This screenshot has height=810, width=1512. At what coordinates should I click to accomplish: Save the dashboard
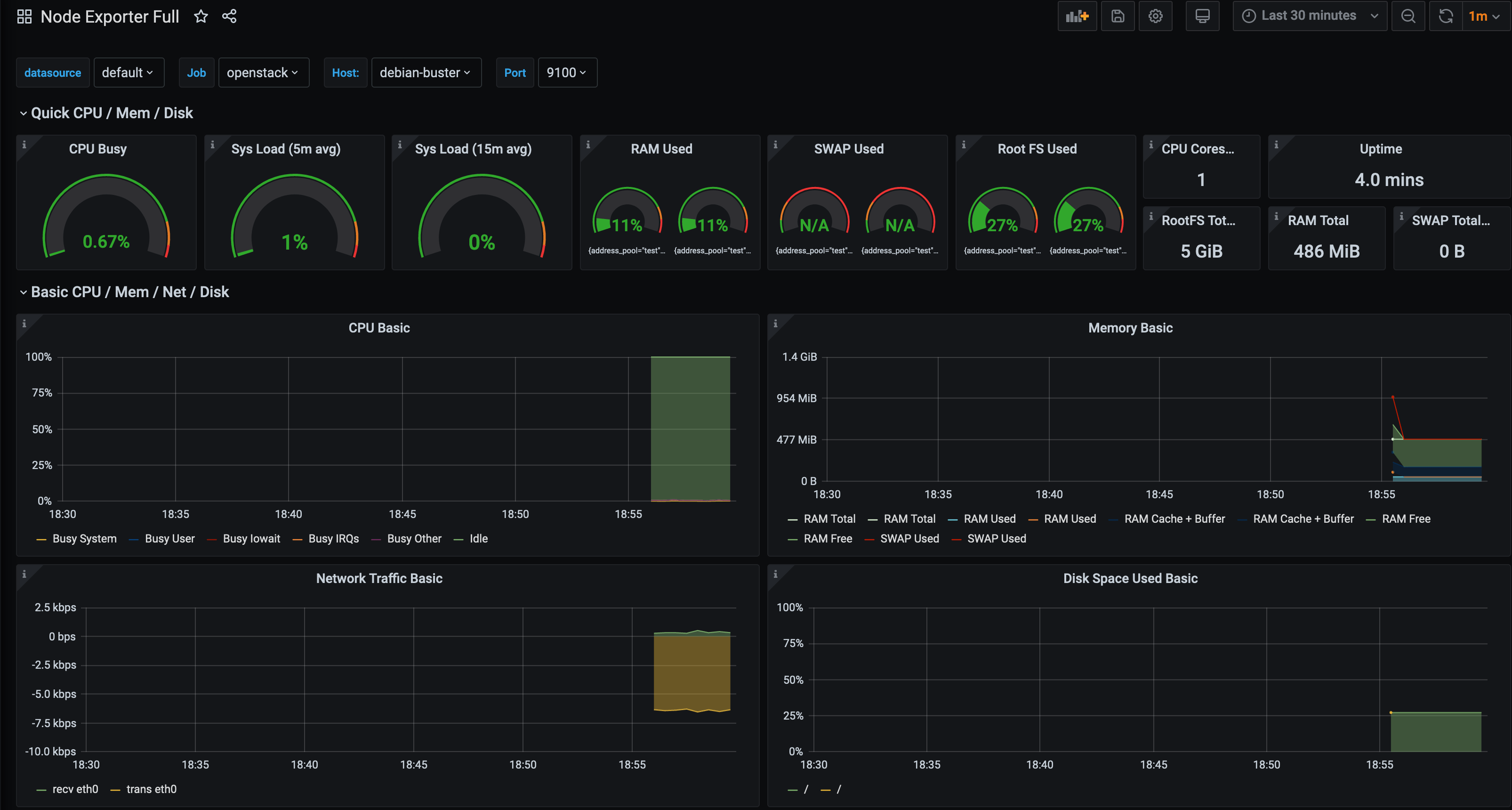(1117, 16)
